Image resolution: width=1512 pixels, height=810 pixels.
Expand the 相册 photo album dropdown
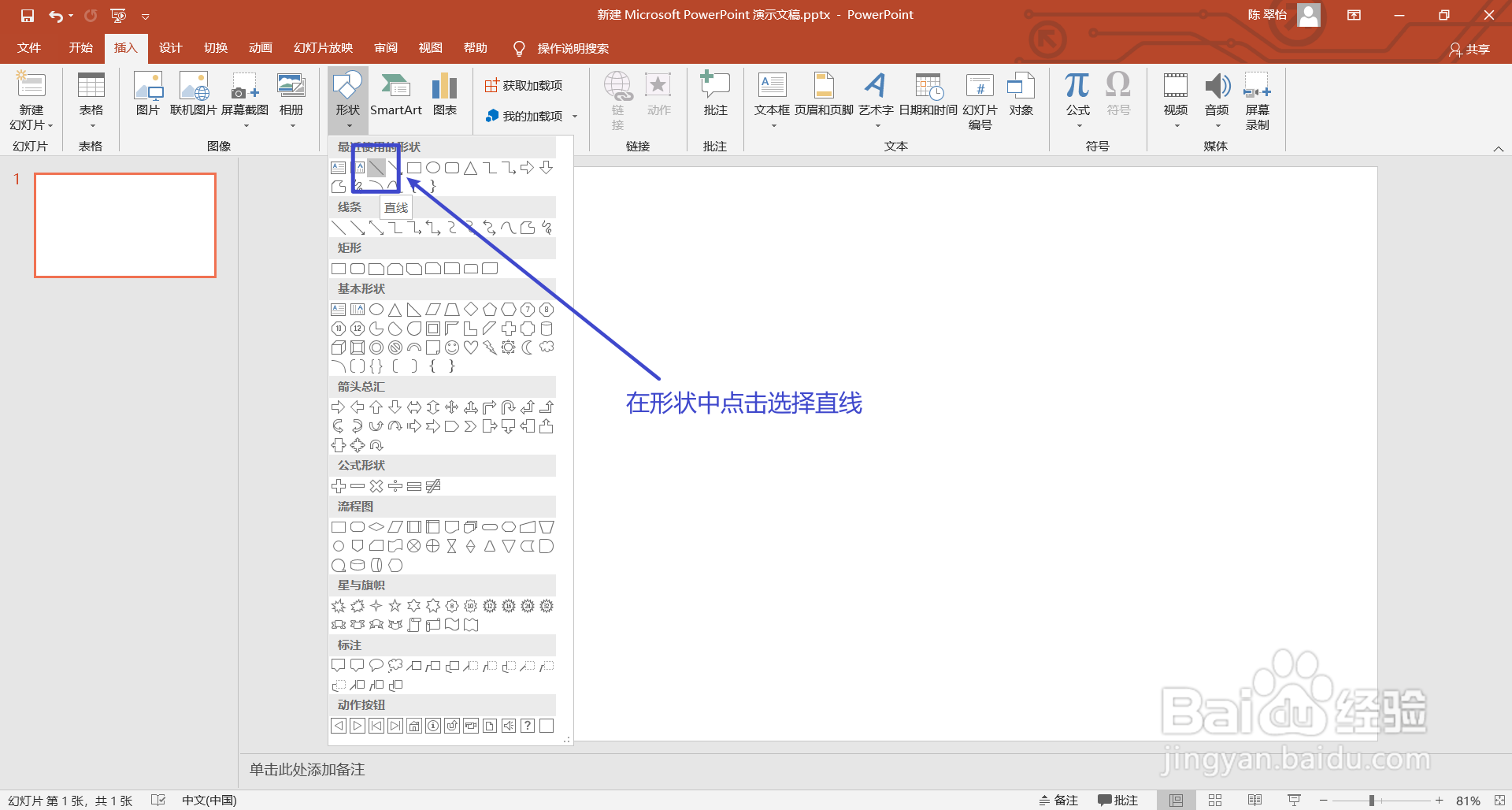(291, 126)
